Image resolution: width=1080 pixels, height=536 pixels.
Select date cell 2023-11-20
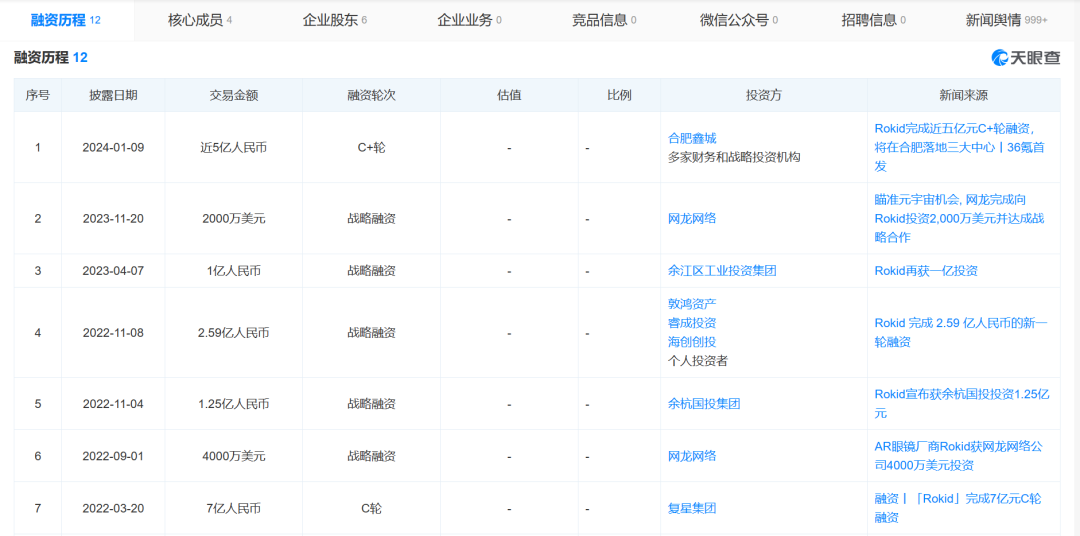pos(113,218)
